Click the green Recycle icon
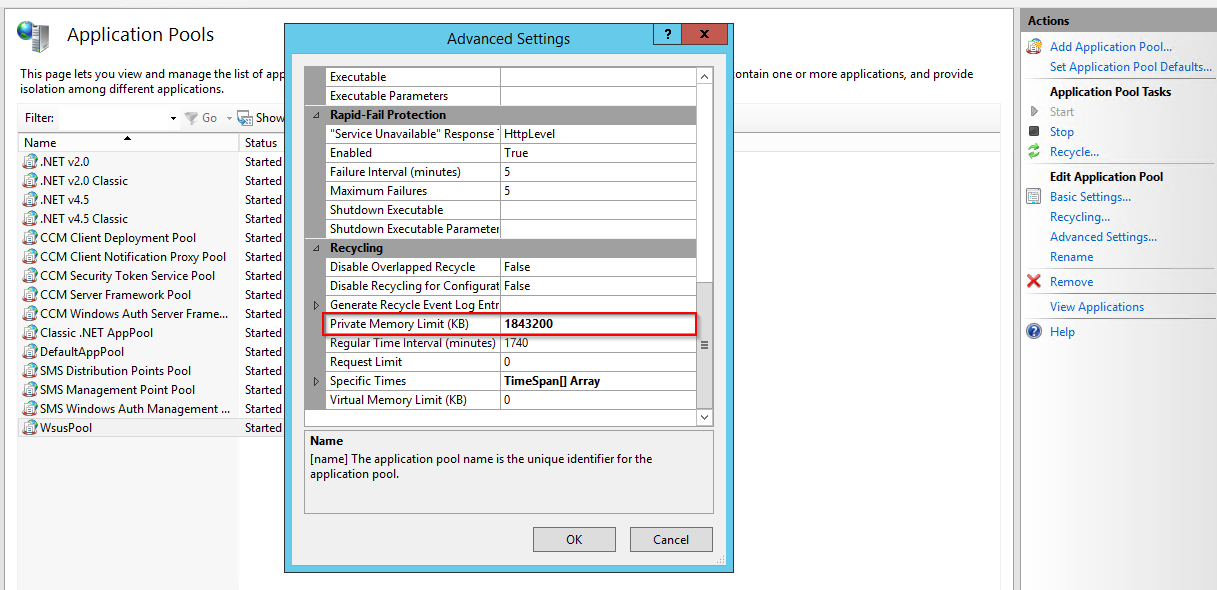Image resolution: width=1217 pixels, height=590 pixels. 1034,152
